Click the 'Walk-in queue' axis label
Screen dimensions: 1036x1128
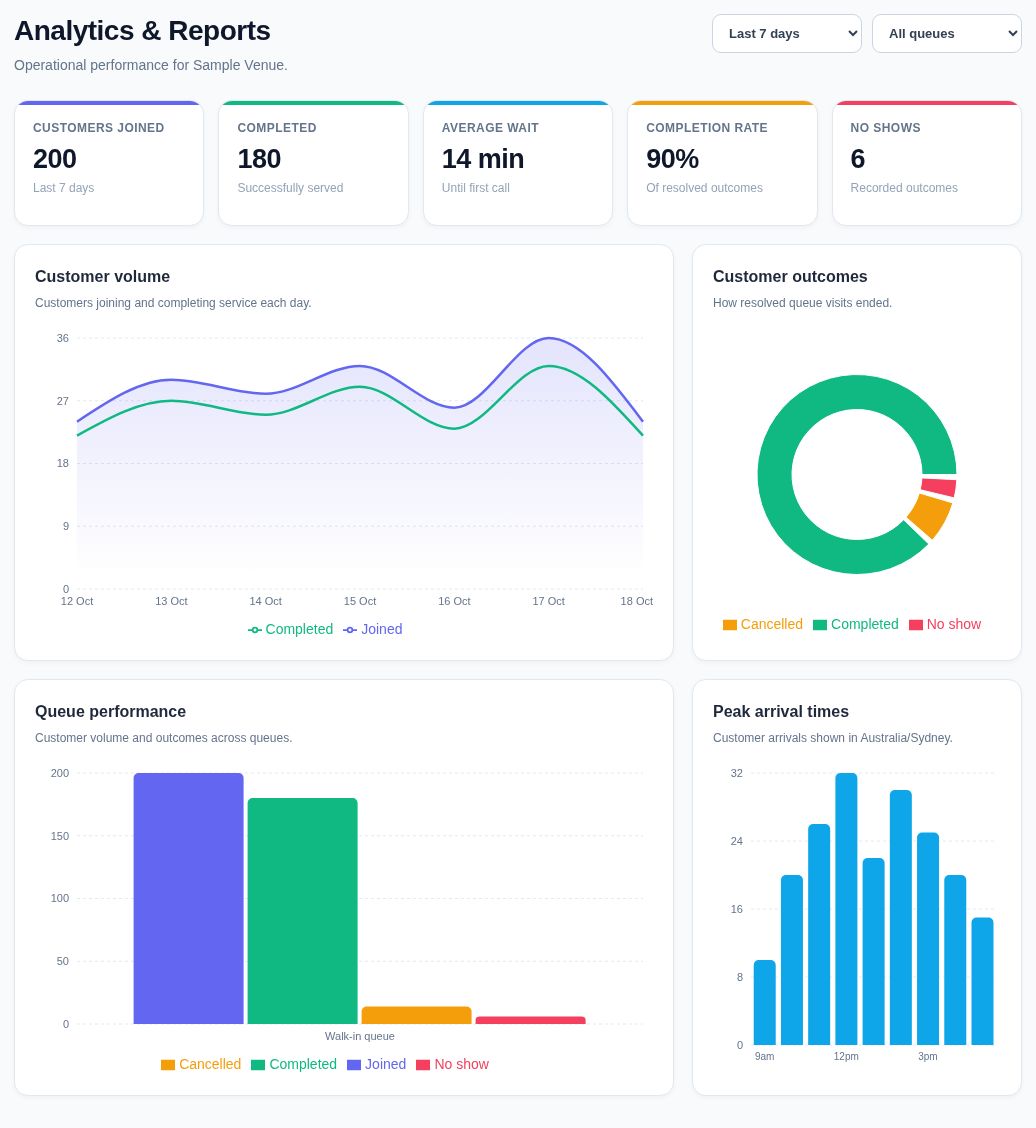(360, 1037)
